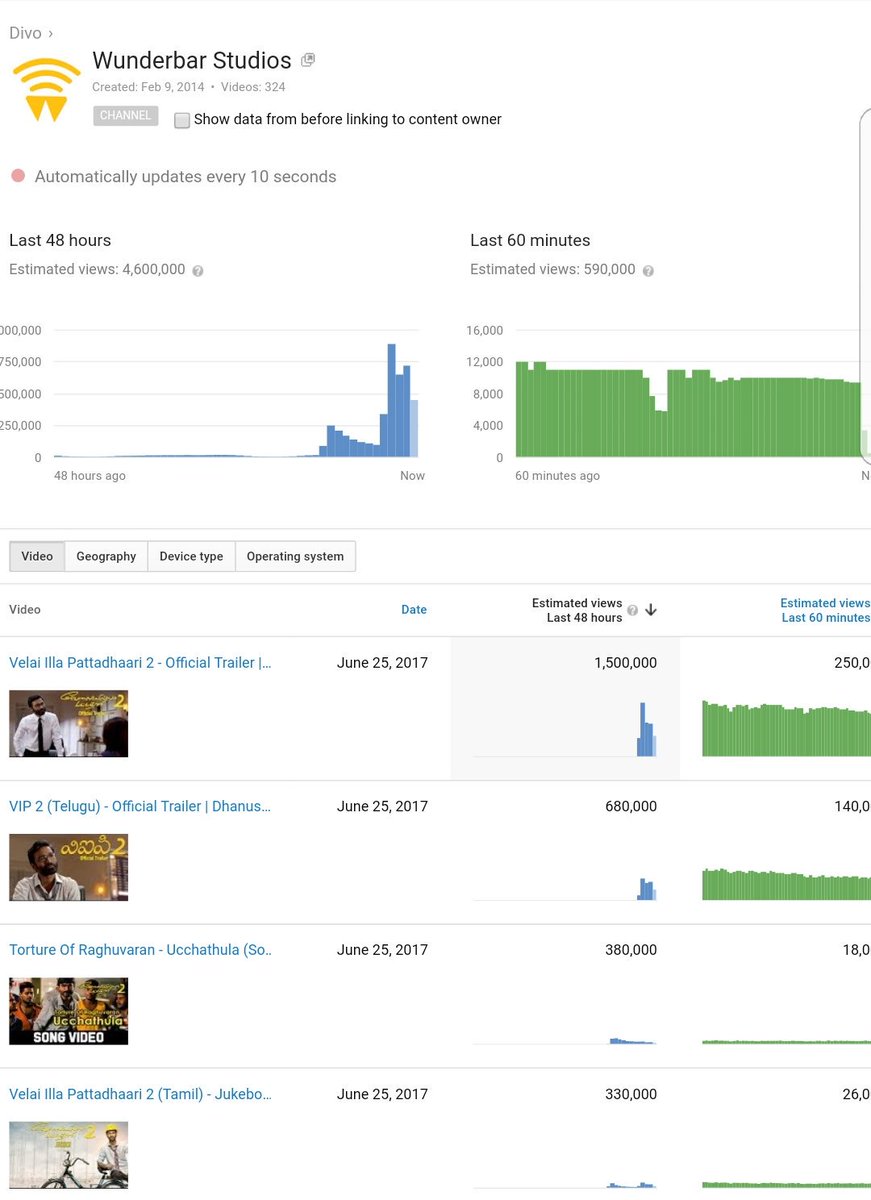Click Automatically updates every 10 seconds text
The image size is (871, 1200).
coord(185,176)
